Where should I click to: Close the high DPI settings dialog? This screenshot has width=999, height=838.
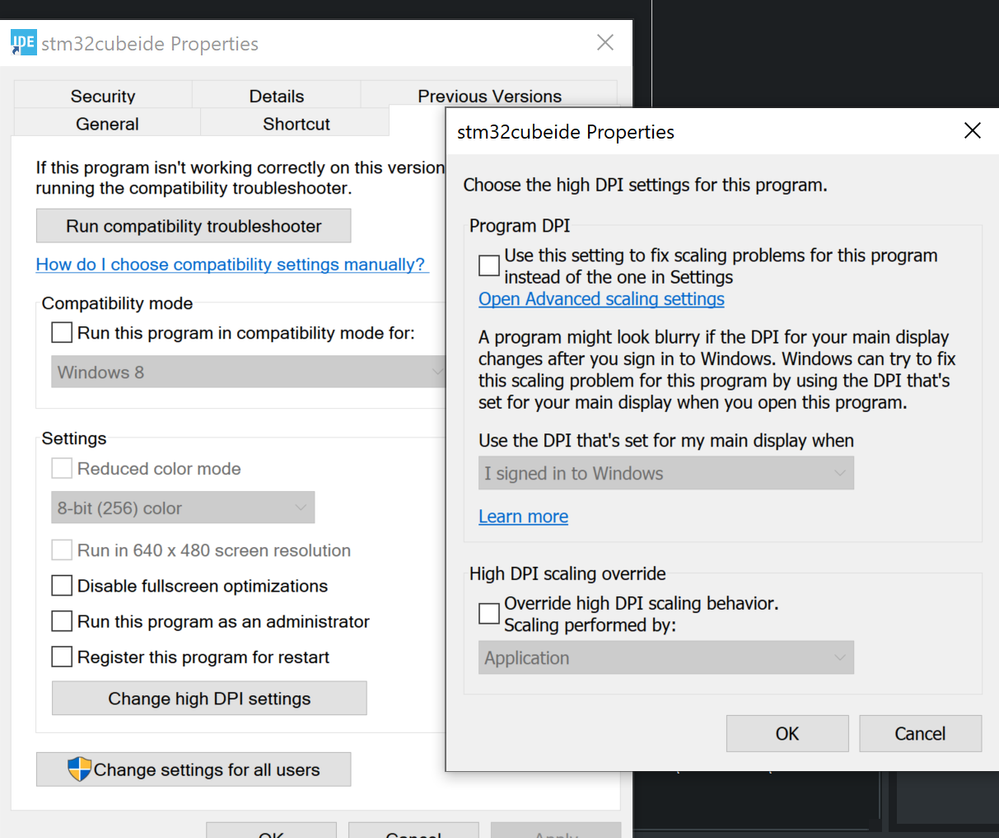click(x=972, y=131)
